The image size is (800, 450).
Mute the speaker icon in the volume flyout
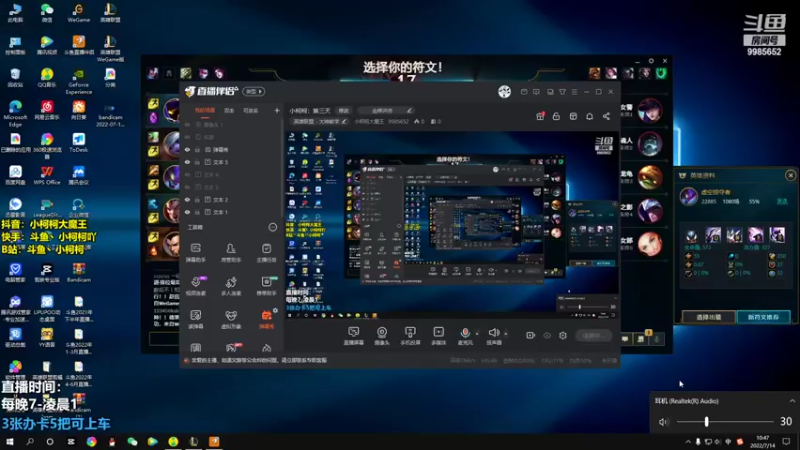[663, 422]
